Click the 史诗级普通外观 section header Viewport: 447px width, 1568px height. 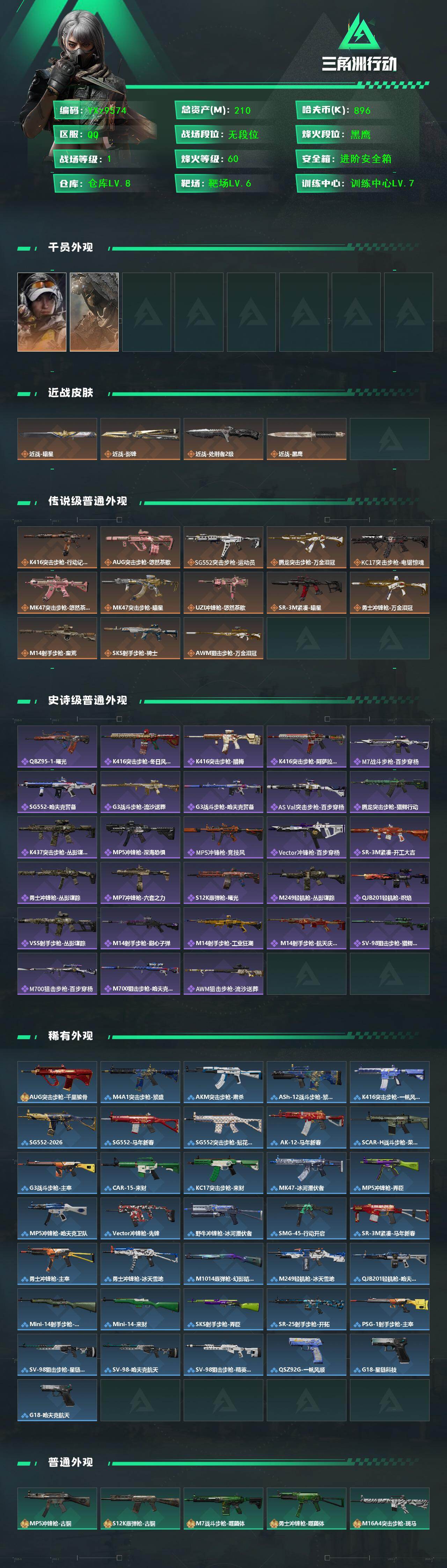pyautogui.click(x=88, y=700)
